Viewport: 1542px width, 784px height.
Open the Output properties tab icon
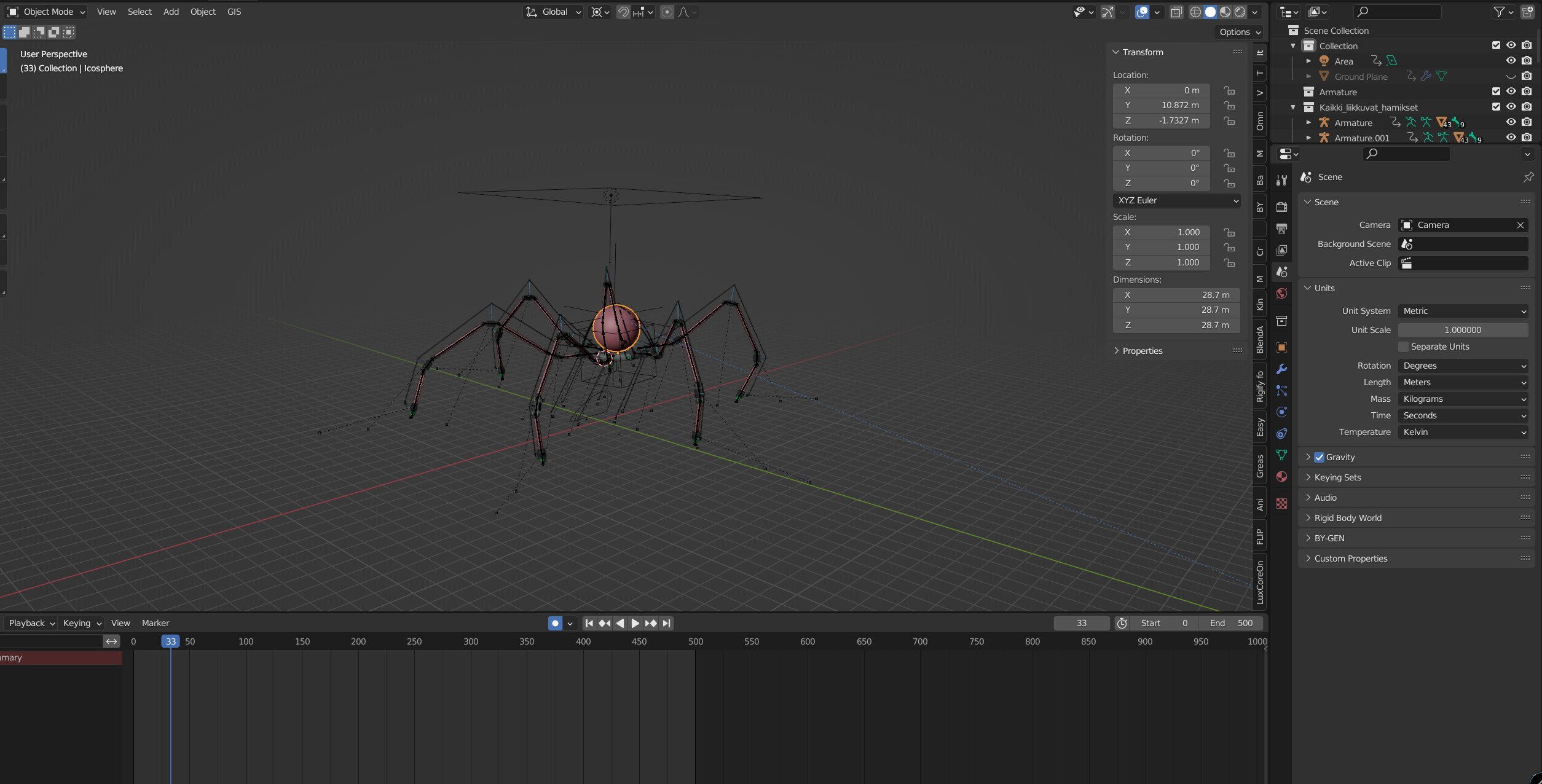[1281, 229]
